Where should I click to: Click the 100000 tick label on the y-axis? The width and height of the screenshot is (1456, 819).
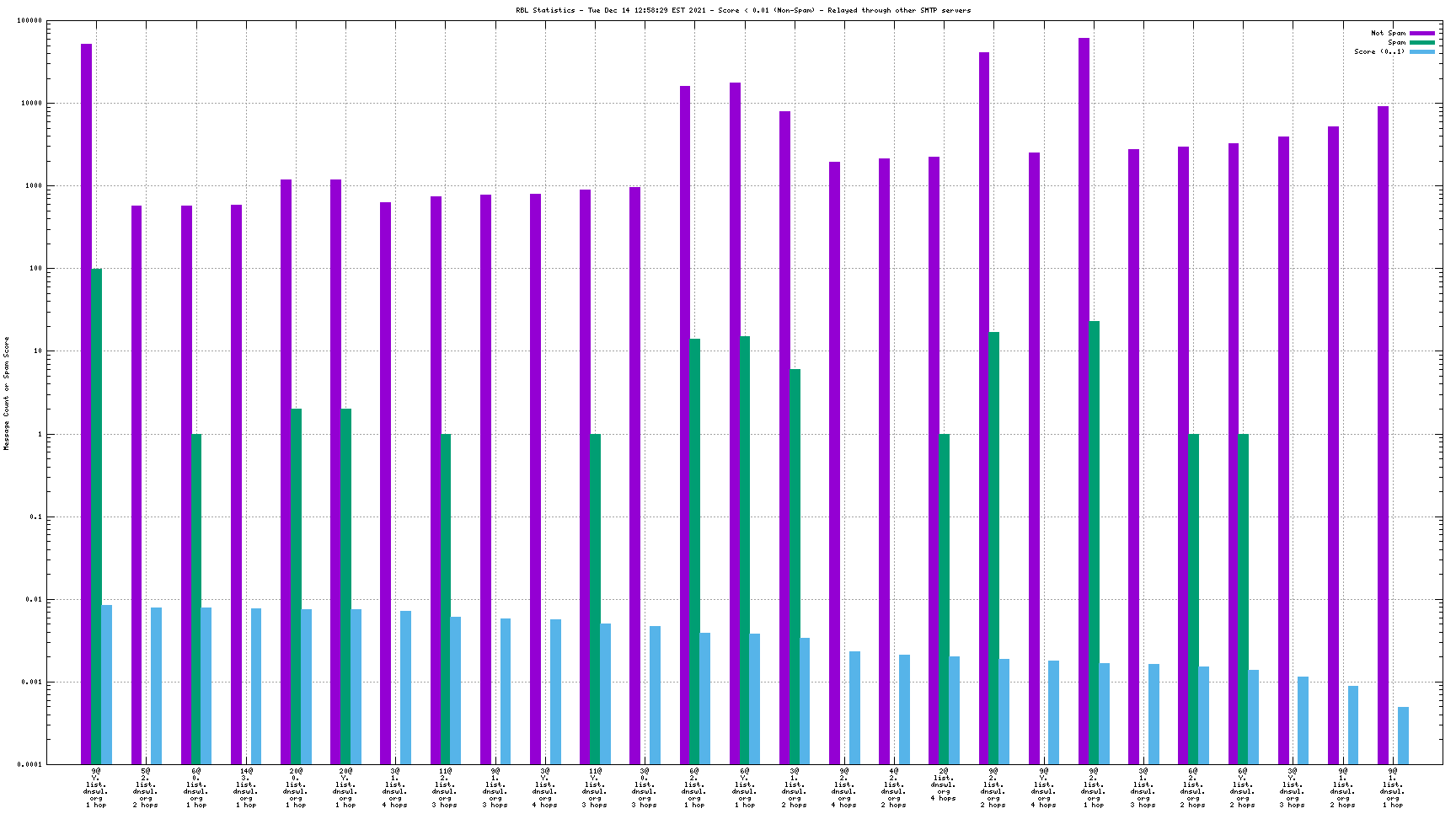point(29,21)
